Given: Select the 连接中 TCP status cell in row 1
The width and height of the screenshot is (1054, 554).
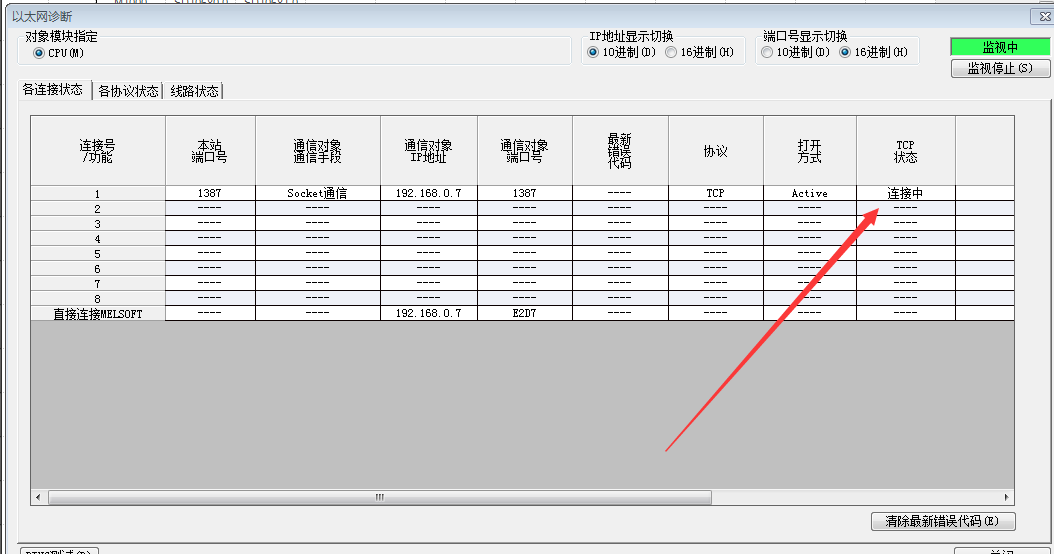Looking at the screenshot, I should (905, 193).
